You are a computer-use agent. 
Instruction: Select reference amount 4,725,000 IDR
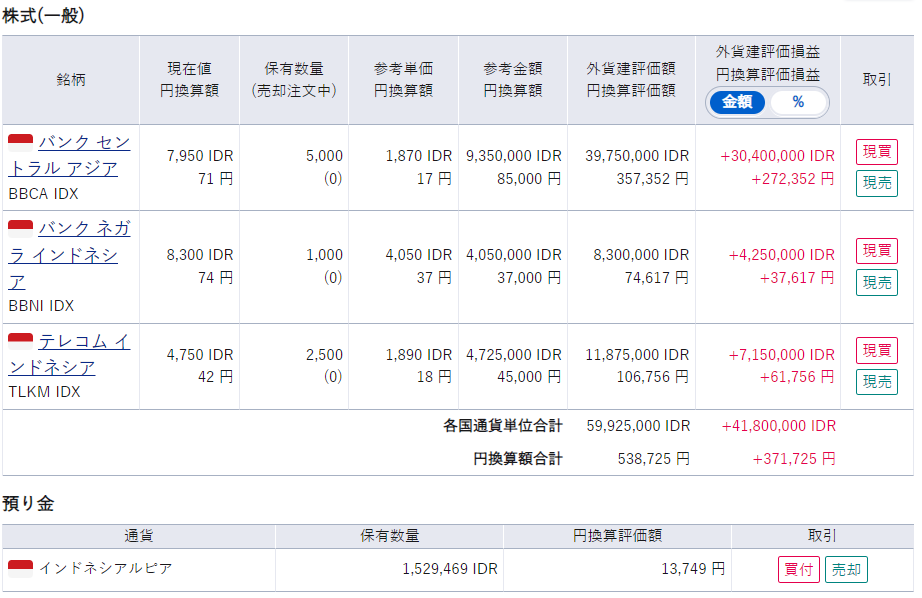tap(514, 355)
